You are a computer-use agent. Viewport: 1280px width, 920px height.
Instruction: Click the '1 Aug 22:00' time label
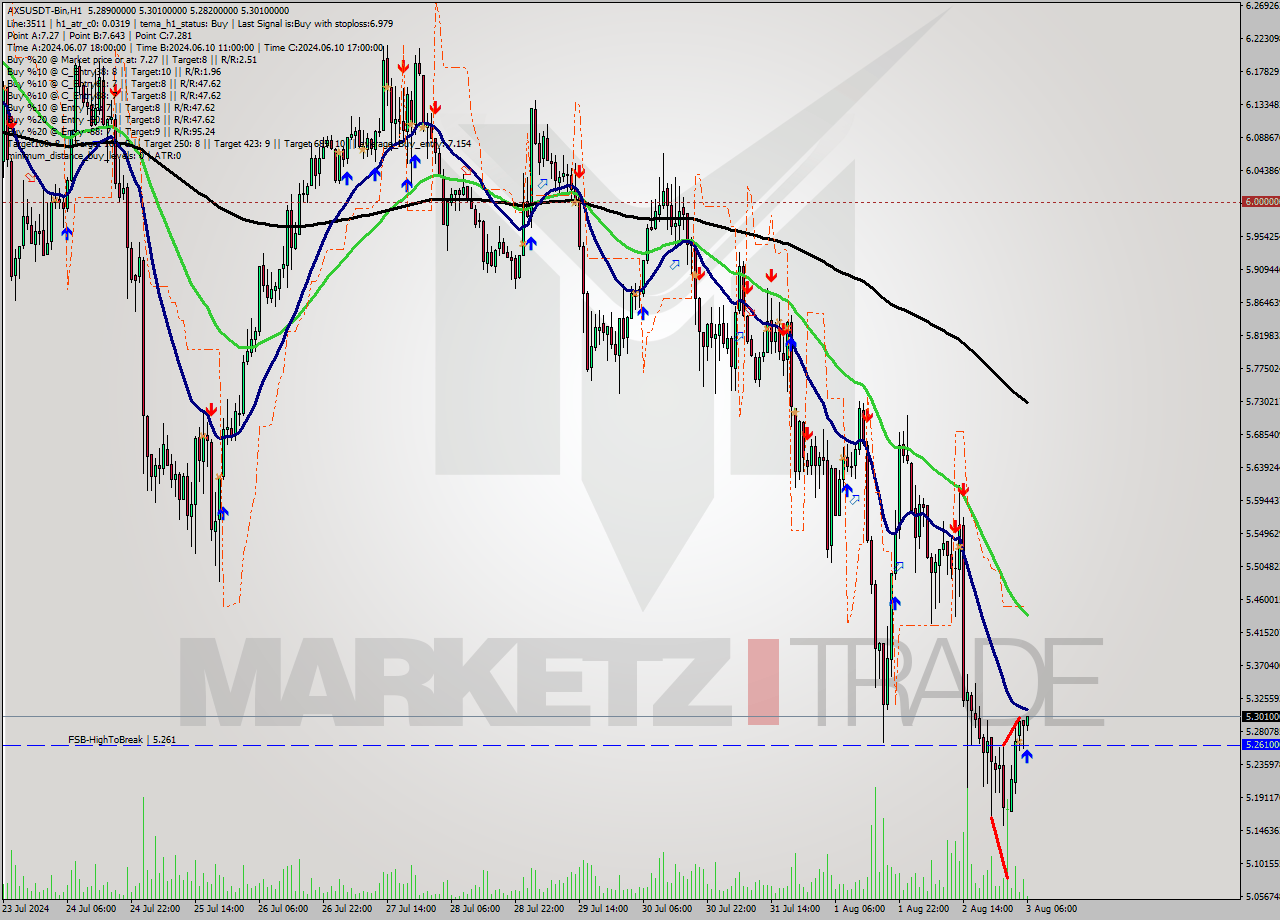click(923, 909)
